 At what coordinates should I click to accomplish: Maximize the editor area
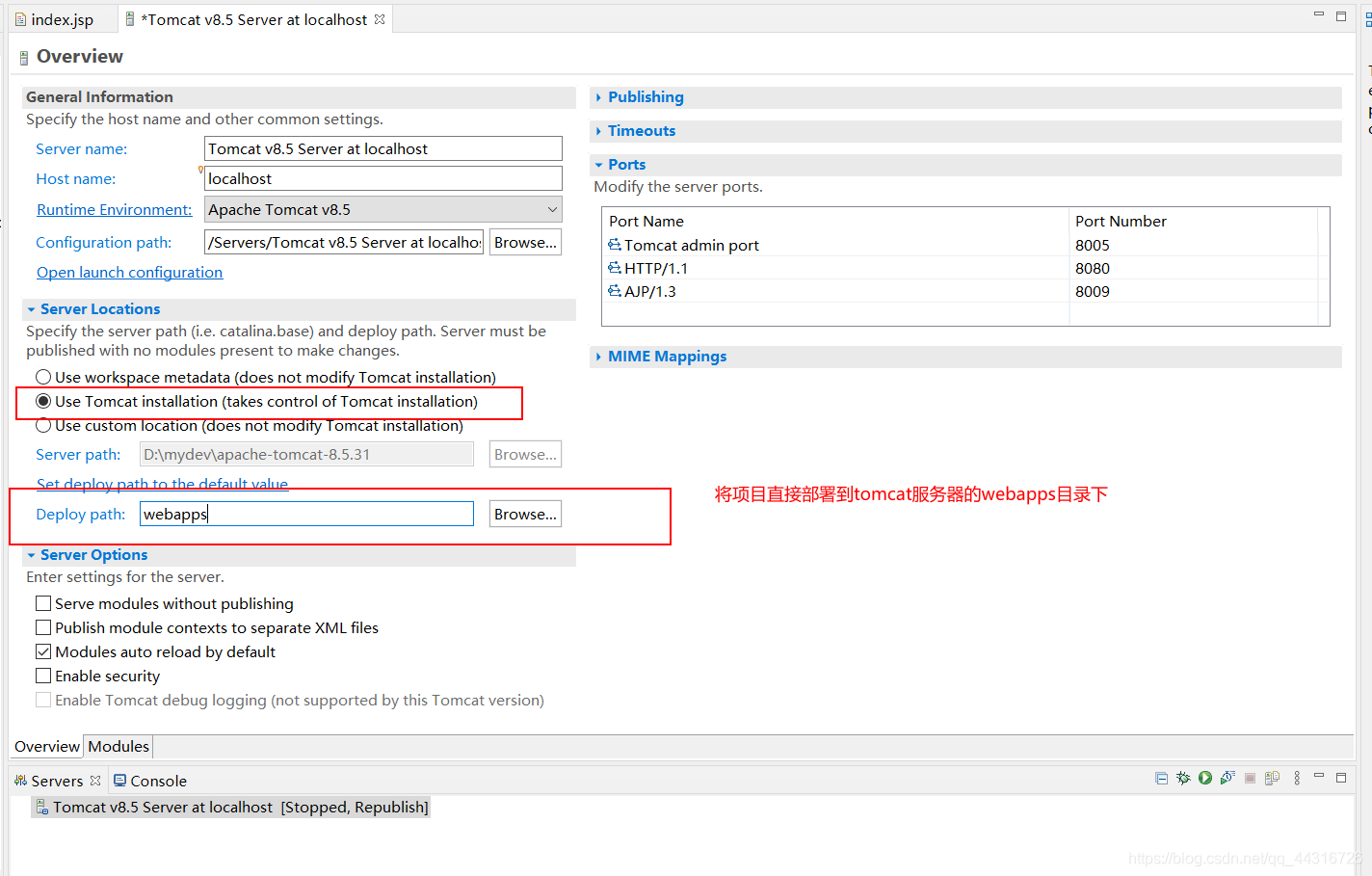1340,15
